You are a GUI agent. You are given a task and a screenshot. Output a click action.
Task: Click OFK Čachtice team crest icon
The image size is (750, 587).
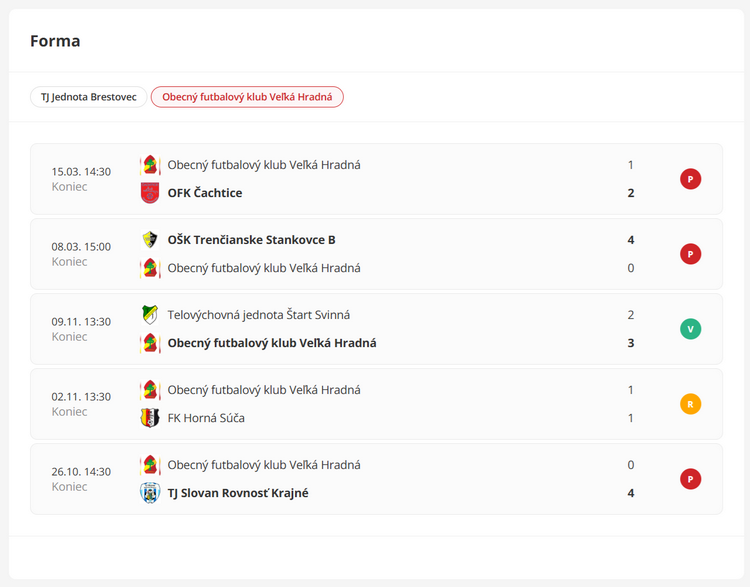tap(150, 193)
